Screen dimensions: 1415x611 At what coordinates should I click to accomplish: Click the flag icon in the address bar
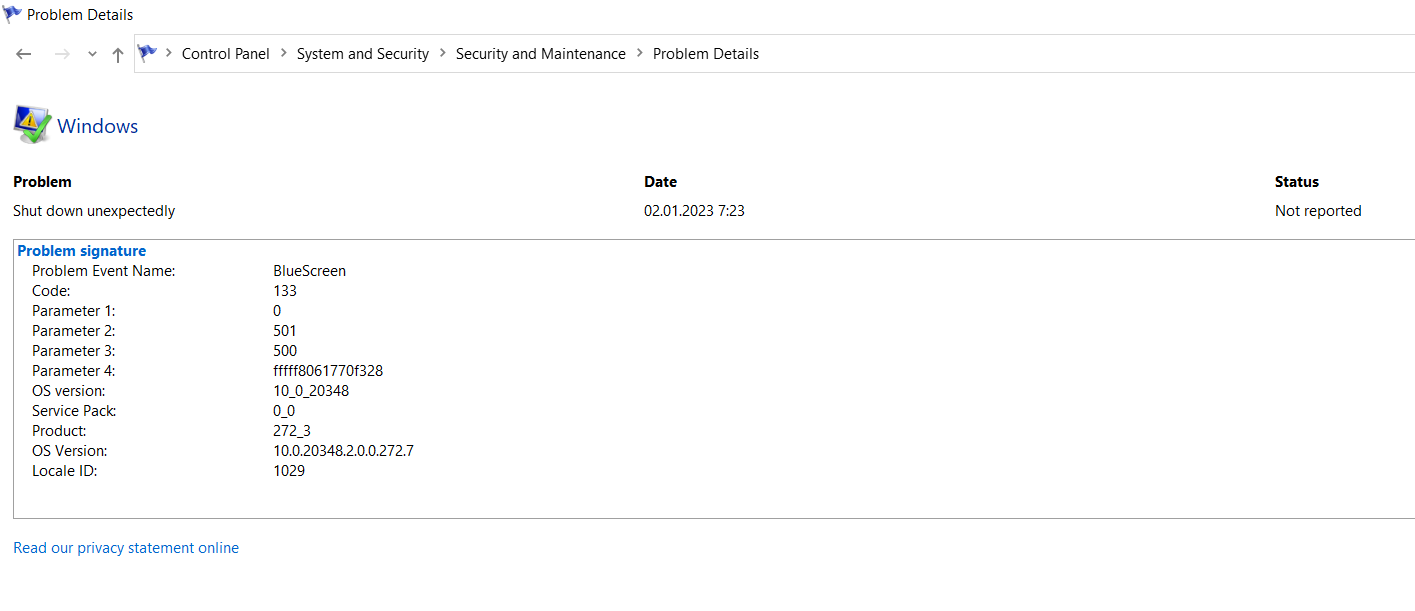click(147, 52)
